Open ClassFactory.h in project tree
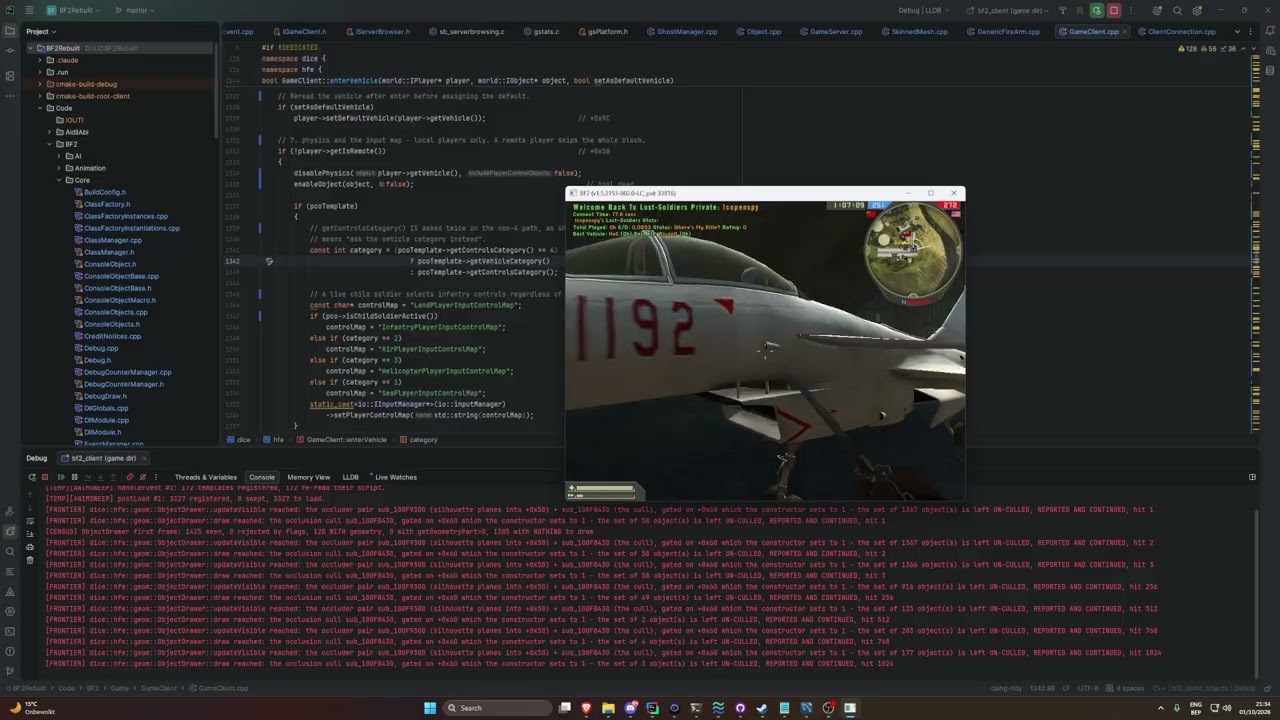The height and width of the screenshot is (720, 1280). point(107,204)
